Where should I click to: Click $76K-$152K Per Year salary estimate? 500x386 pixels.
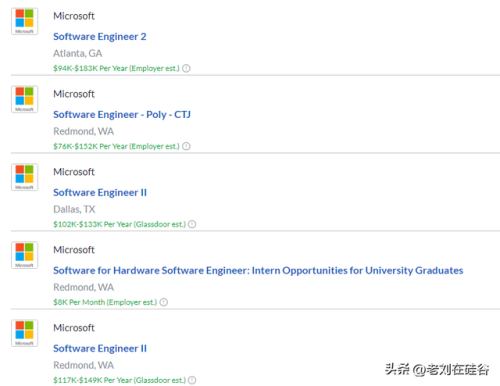point(116,146)
